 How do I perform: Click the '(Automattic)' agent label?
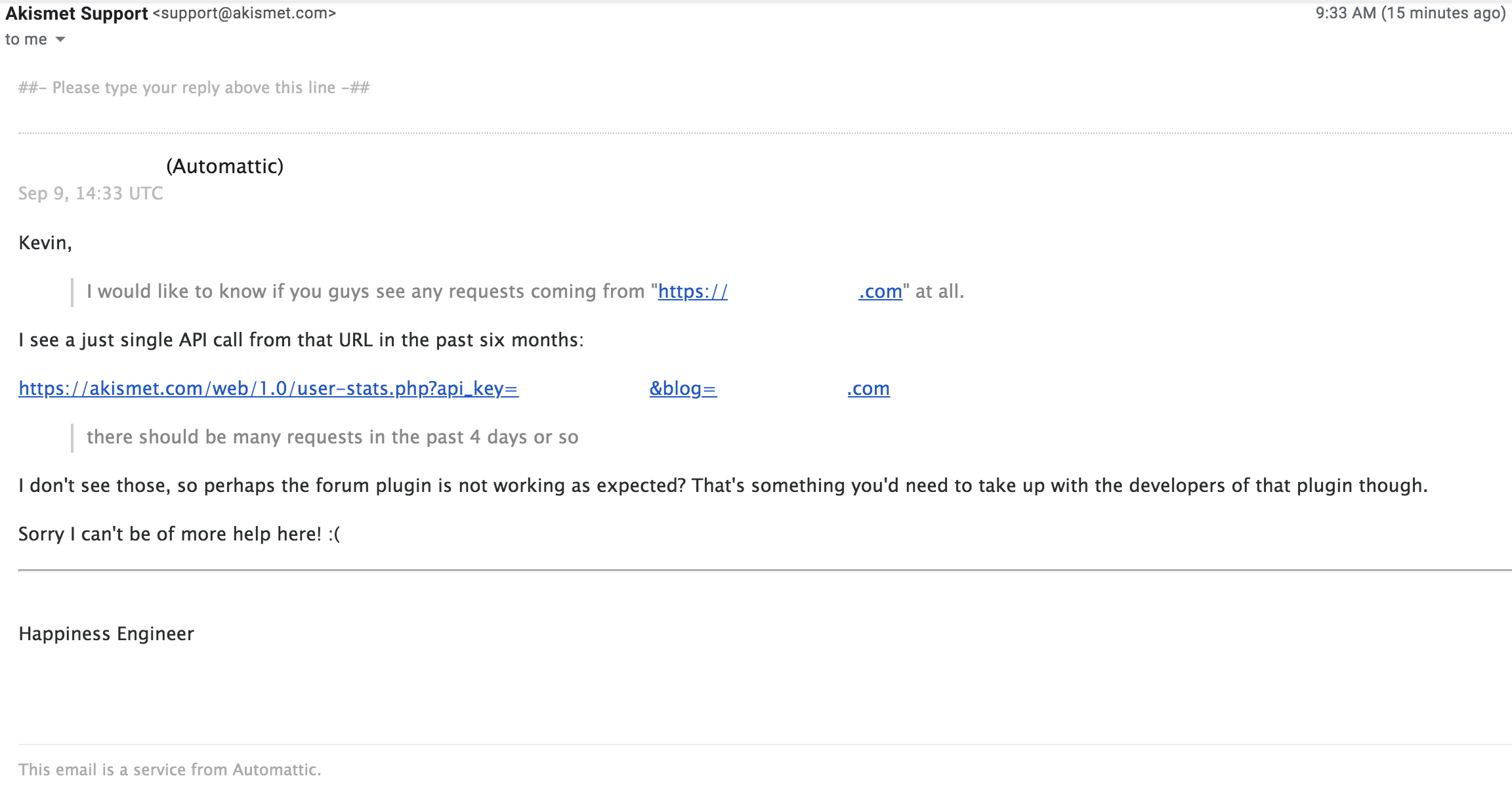[224, 167]
